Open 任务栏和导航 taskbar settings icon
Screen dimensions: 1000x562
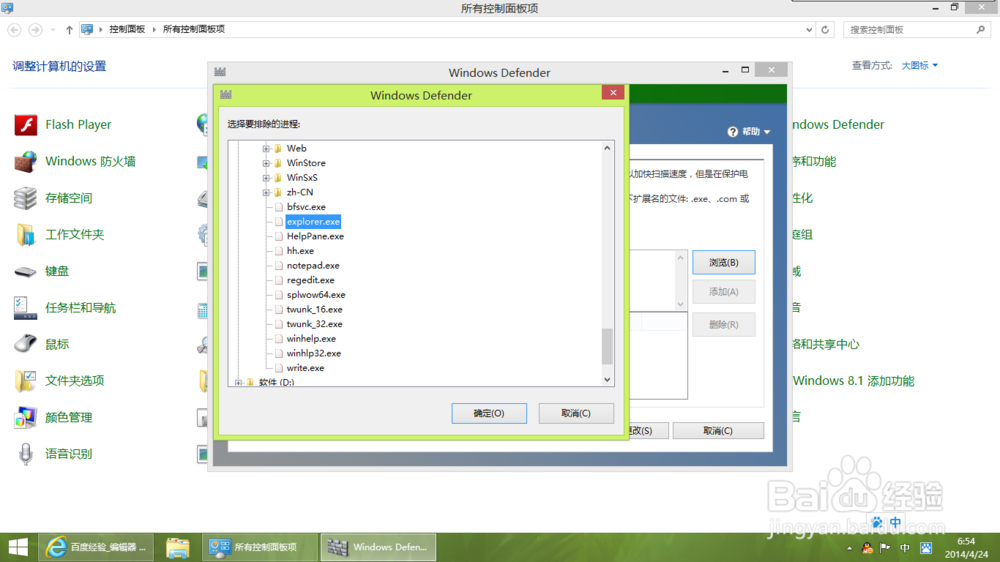pyautogui.click(x=26, y=308)
